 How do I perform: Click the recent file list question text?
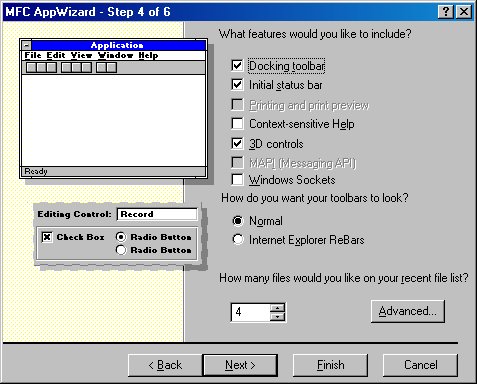(x=344, y=278)
